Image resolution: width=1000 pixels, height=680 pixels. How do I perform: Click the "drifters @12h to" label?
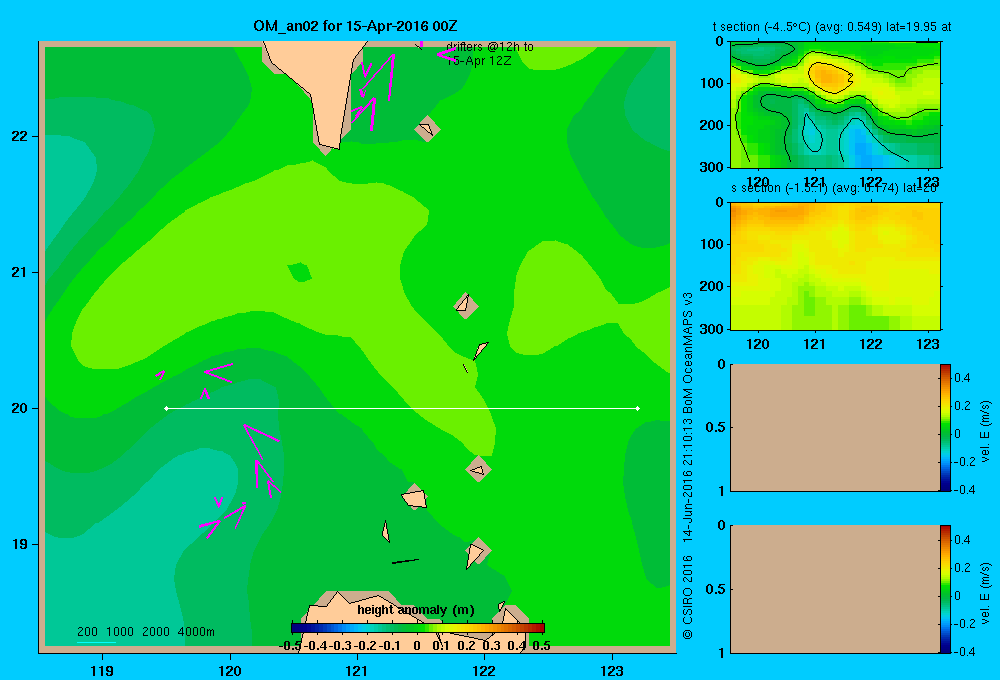point(490,47)
